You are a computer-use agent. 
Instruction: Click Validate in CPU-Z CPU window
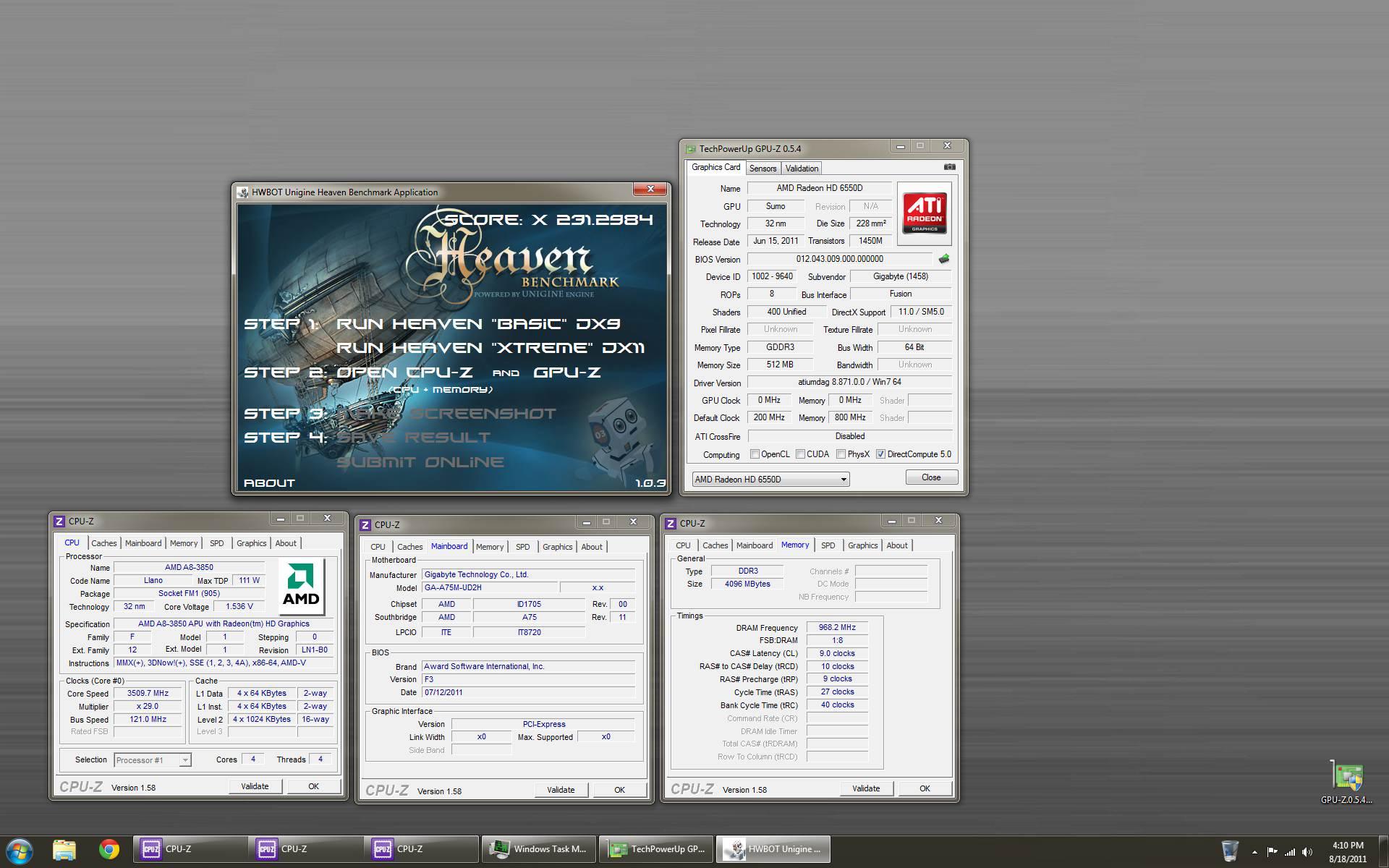255,786
